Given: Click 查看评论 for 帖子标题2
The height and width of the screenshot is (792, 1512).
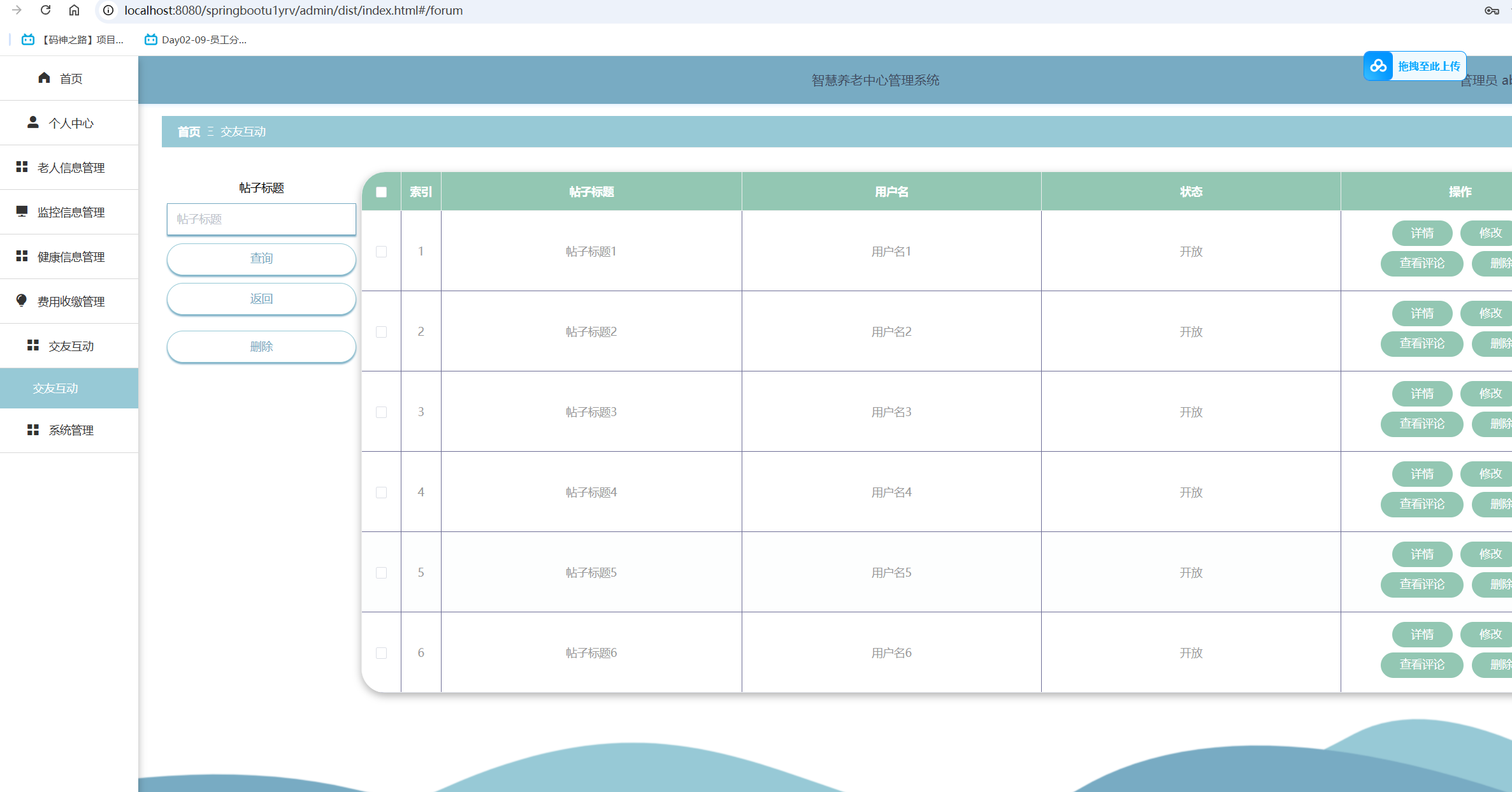Looking at the screenshot, I should click(1422, 343).
